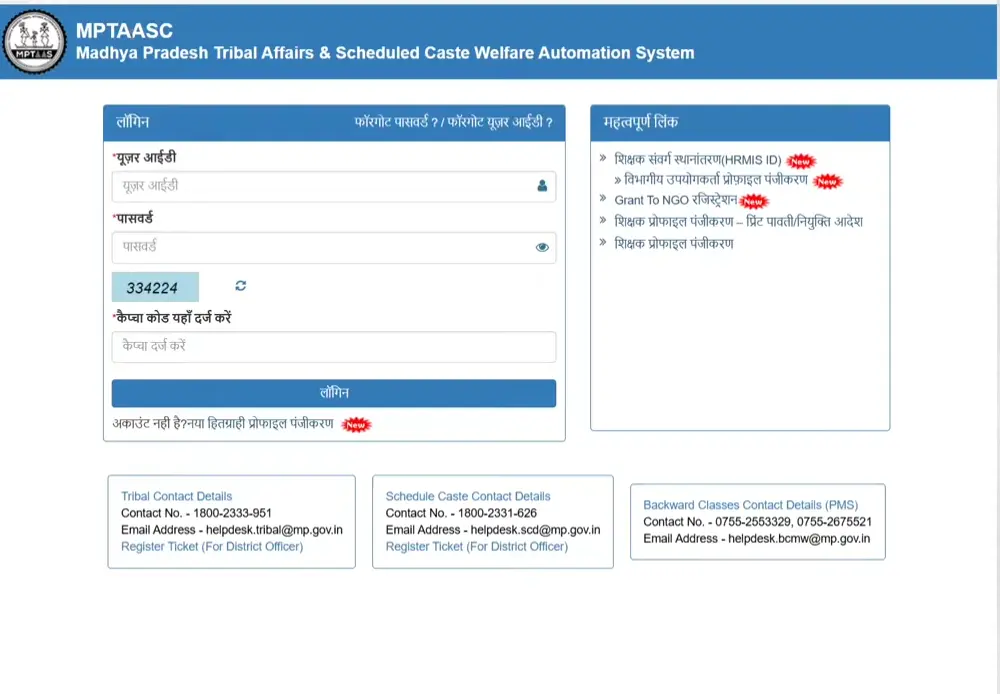Open Backward Classes Contact Details (PMS) link

coord(751,505)
